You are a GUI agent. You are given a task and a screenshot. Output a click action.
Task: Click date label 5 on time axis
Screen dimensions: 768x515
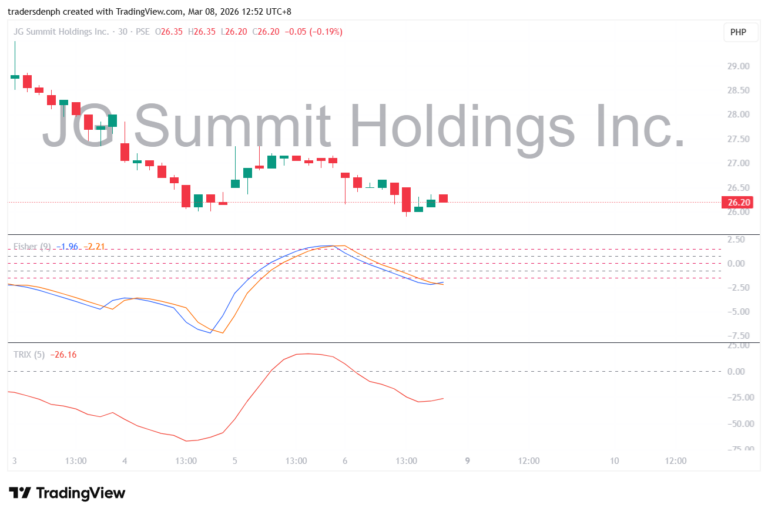point(234,461)
